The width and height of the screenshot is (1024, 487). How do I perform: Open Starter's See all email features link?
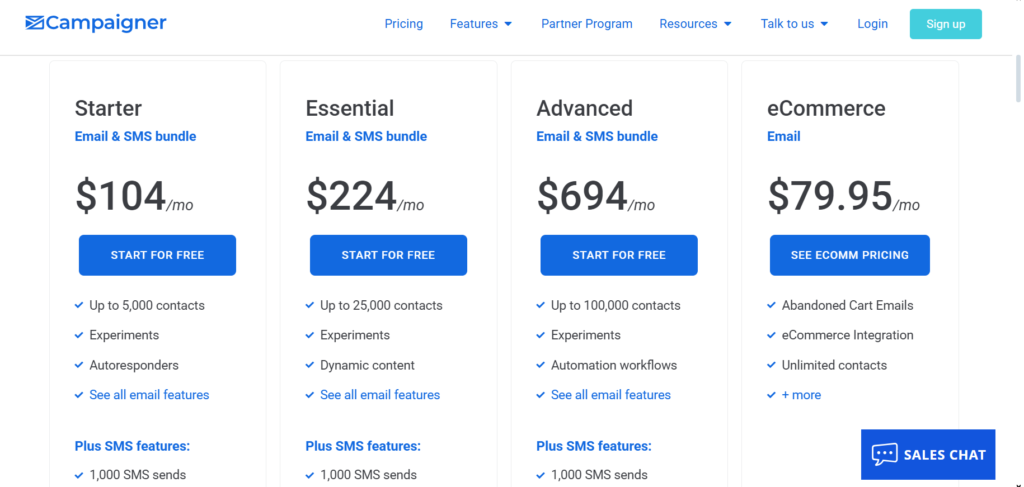(150, 395)
